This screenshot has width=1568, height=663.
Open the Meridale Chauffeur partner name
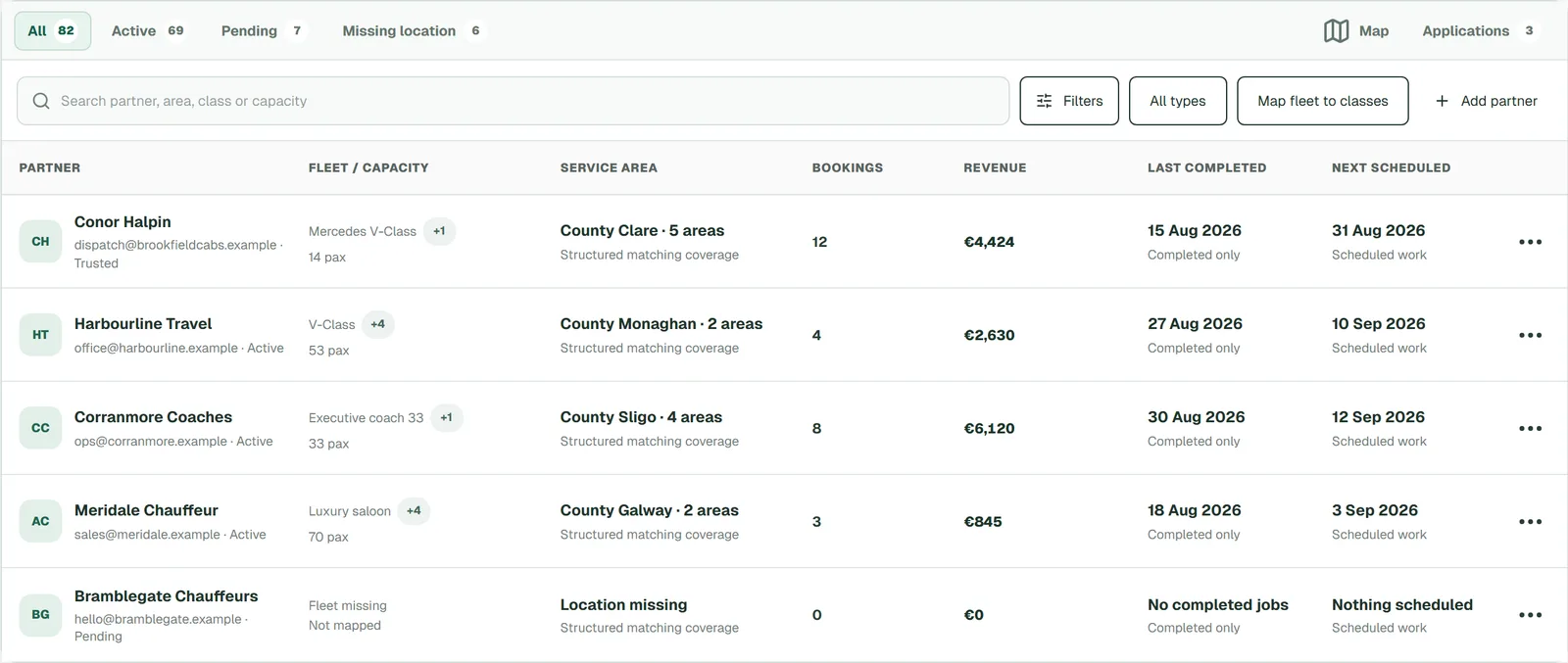pyautogui.click(x=146, y=510)
